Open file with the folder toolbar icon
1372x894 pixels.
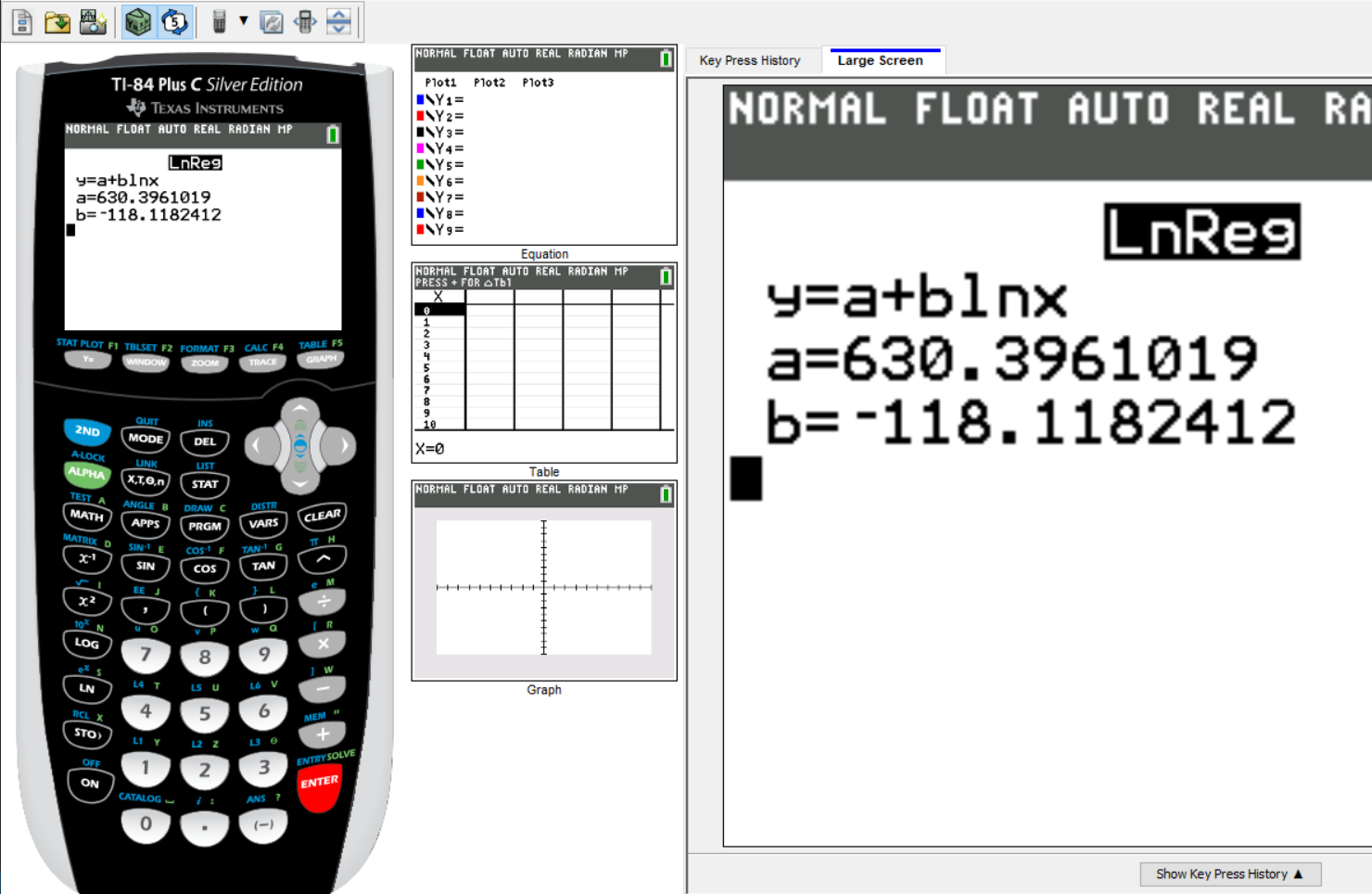click(57, 21)
